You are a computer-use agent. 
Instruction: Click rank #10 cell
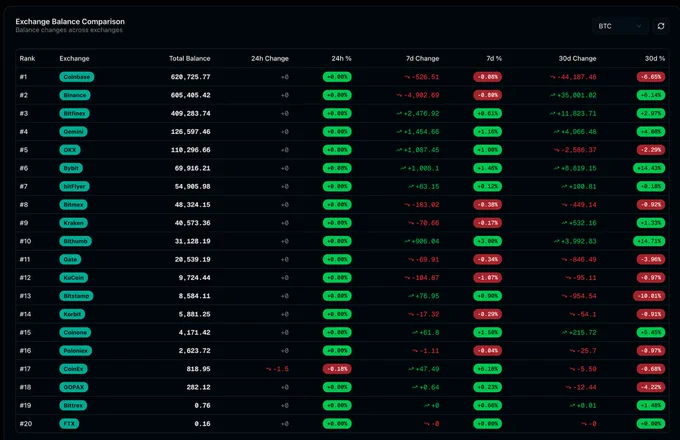pyautogui.click(x=25, y=241)
